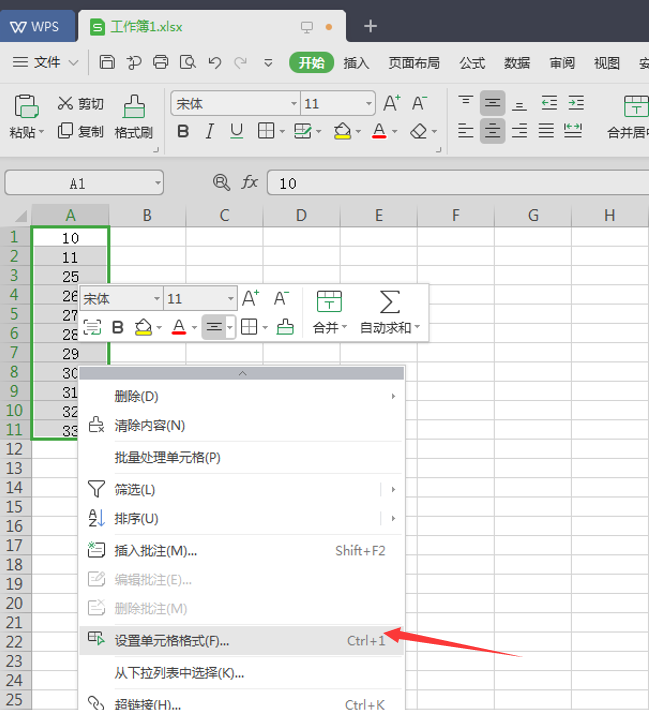The image size is (650, 710).
Task: Choose 清除内容(N) in context menu
Action: 241,425
